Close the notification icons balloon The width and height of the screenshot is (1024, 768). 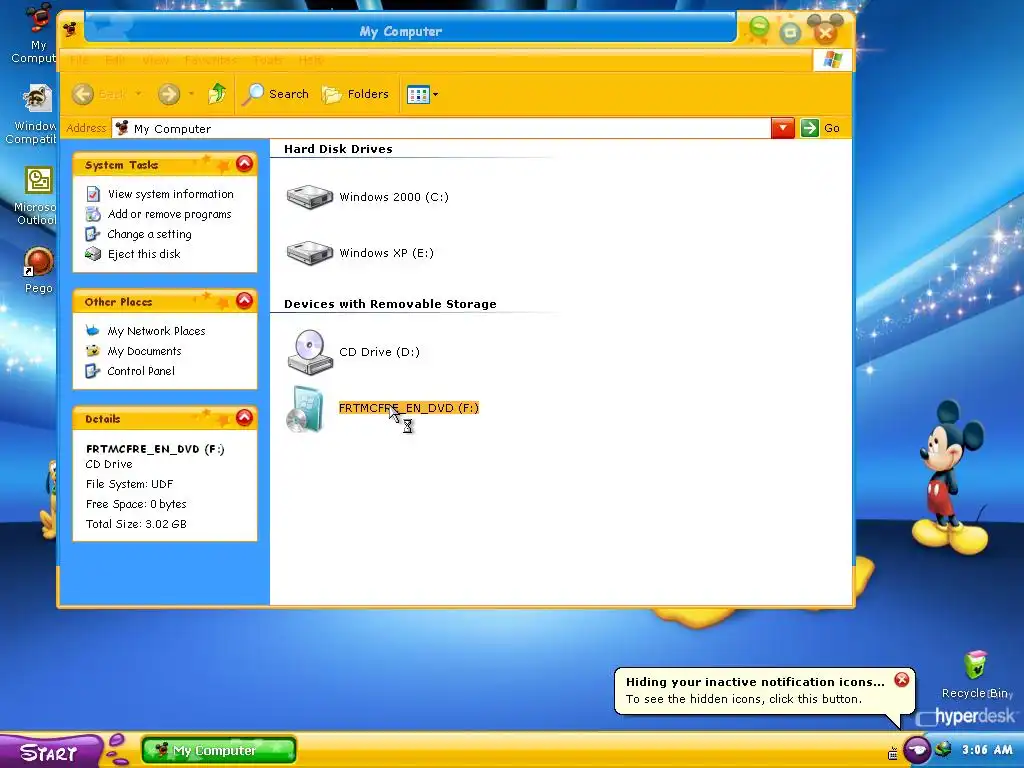(902, 680)
